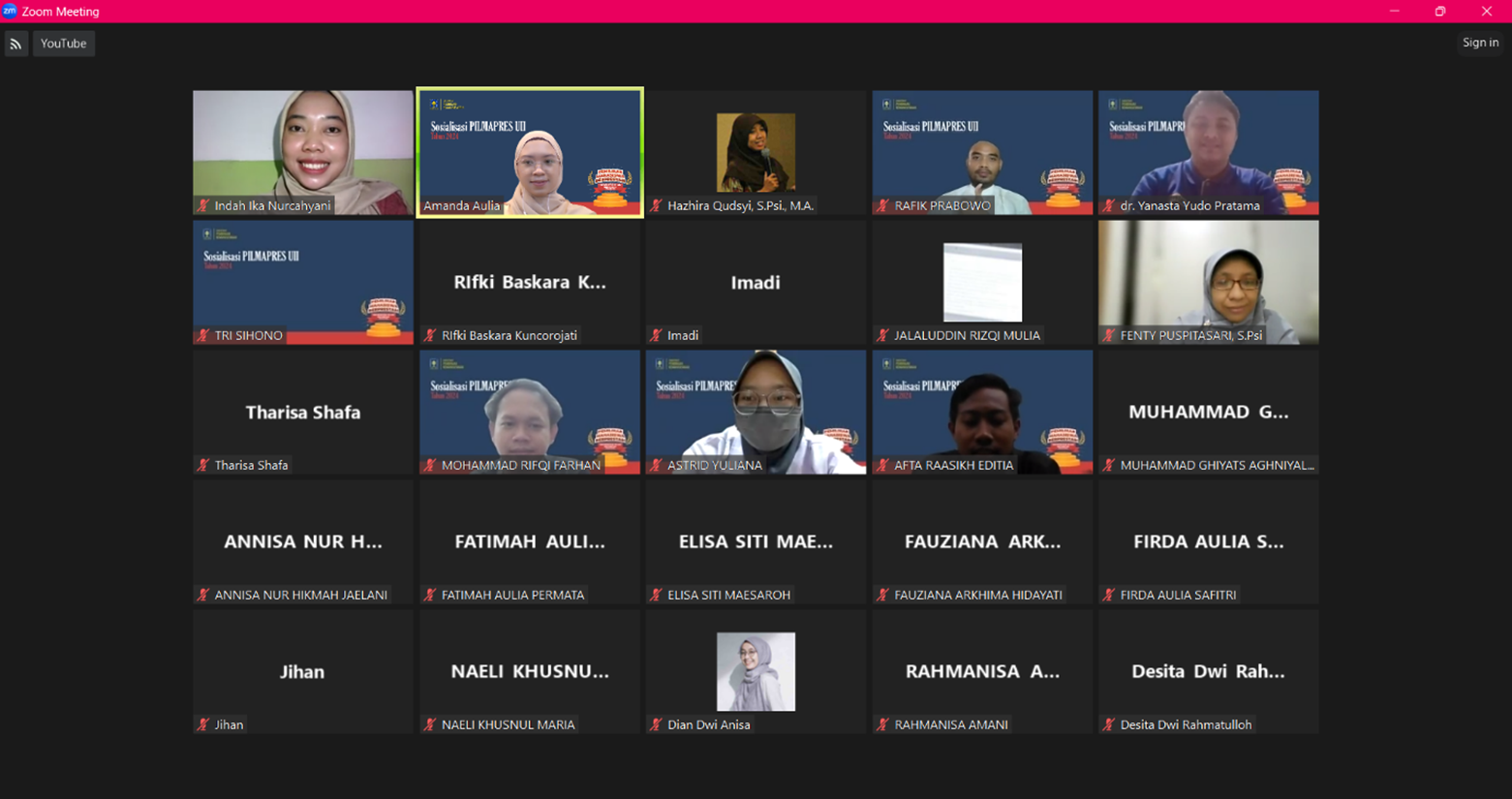Select dr. Yanasta Yudo Pratama's video tile
The width and height of the screenshot is (1512, 799).
1208,150
